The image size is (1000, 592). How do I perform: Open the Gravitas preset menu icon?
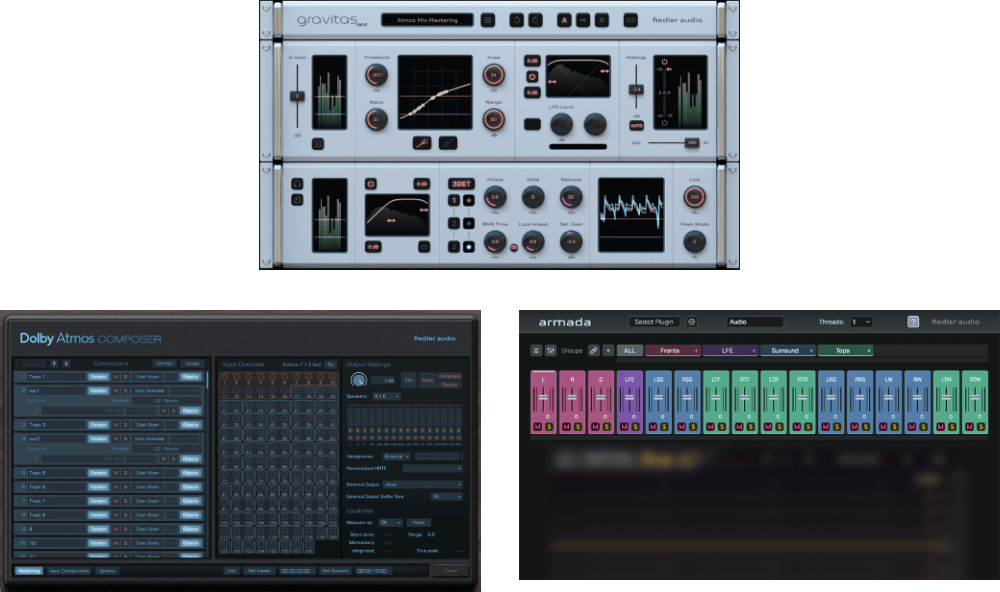click(488, 20)
